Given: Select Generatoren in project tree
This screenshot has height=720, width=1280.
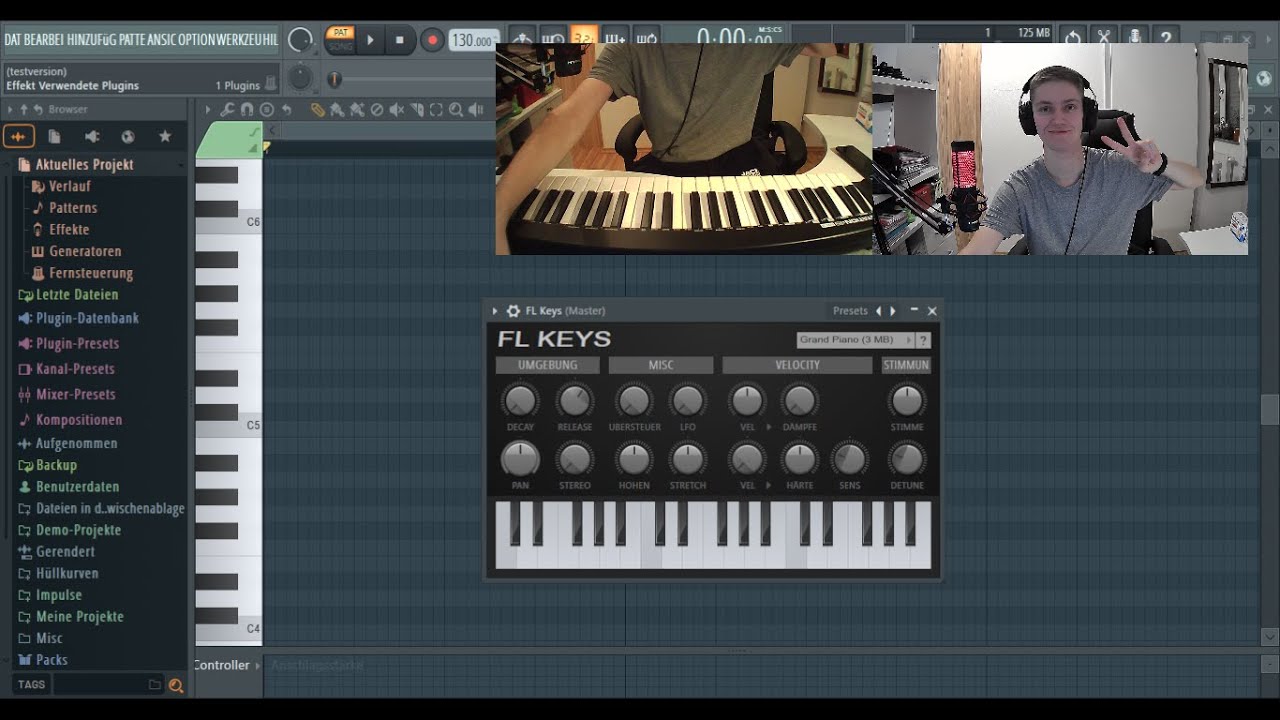Looking at the screenshot, I should [85, 251].
